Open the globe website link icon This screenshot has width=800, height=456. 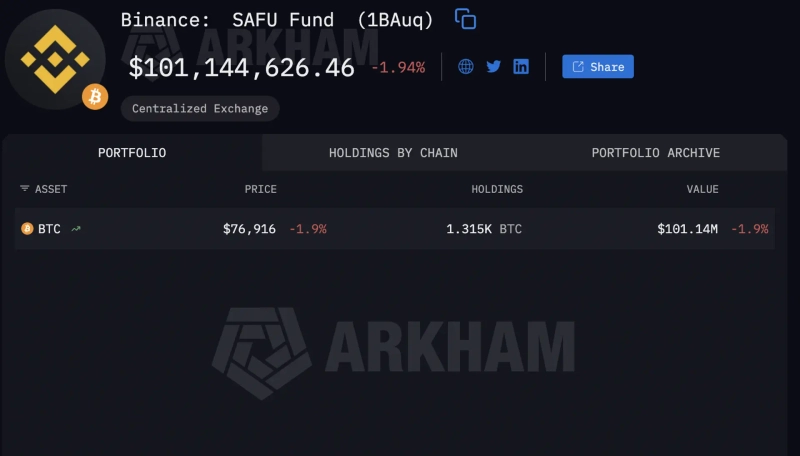466,67
